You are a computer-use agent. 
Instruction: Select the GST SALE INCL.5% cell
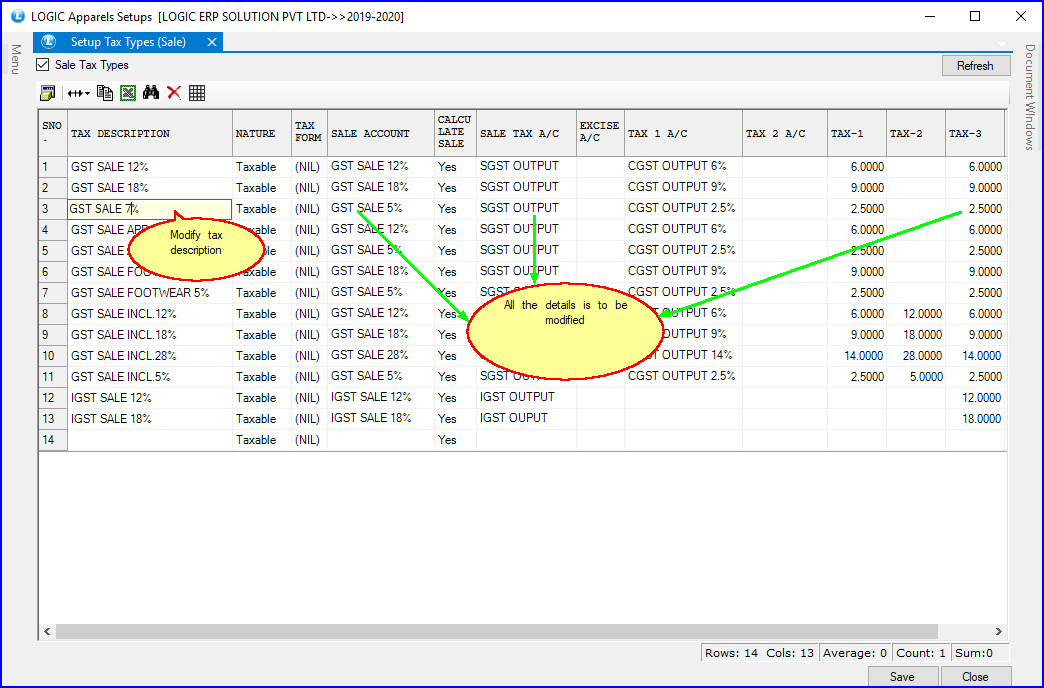(x=150, y=376)
